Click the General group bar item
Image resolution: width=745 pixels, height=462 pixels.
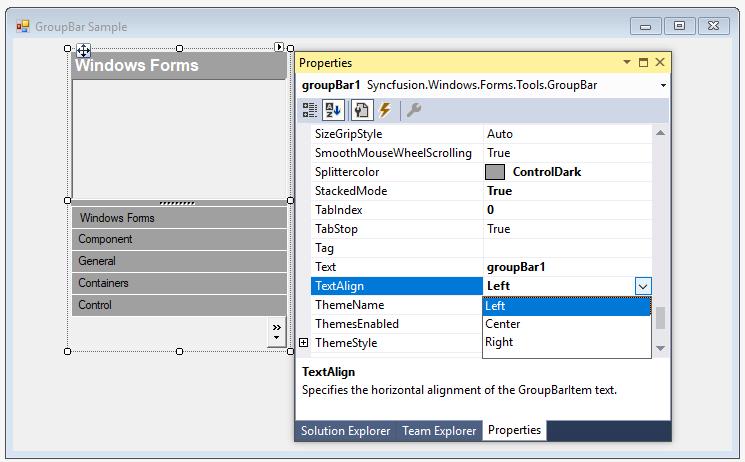179,261
